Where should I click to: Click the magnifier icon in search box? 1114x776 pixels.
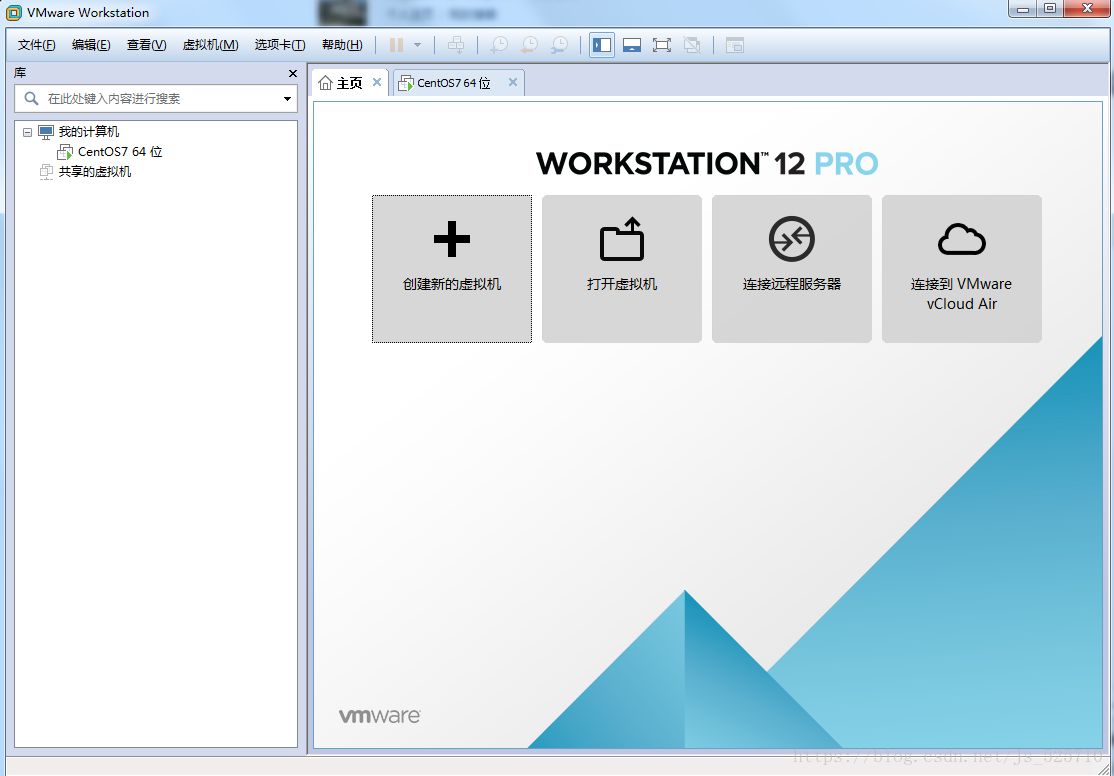tap(31, 98)
